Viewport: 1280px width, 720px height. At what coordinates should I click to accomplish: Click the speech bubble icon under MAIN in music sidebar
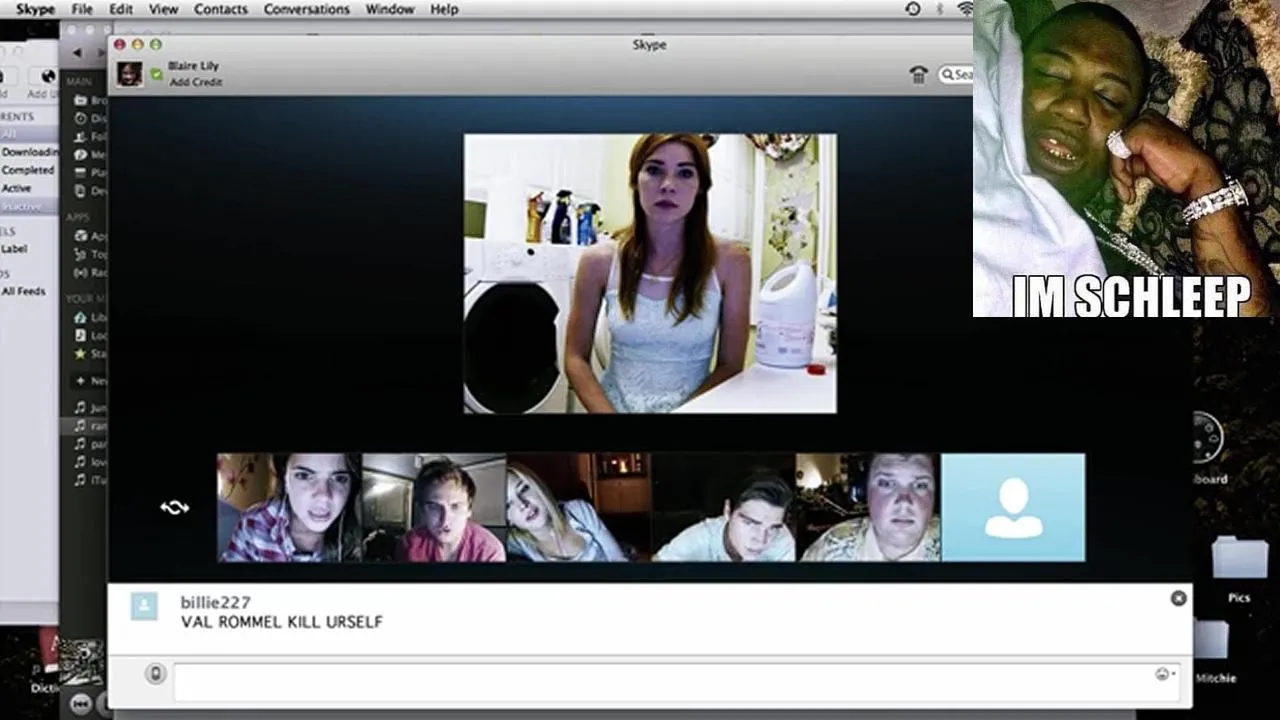pos(80,154)
